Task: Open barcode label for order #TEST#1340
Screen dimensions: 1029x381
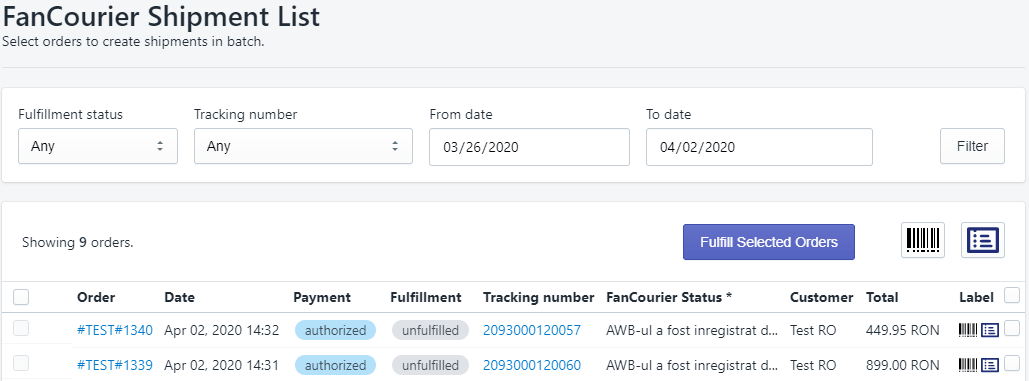Action: point(968,330)
